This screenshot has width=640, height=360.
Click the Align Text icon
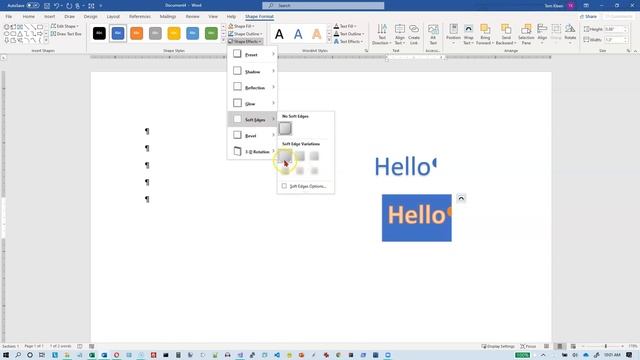tap(400, 34)
